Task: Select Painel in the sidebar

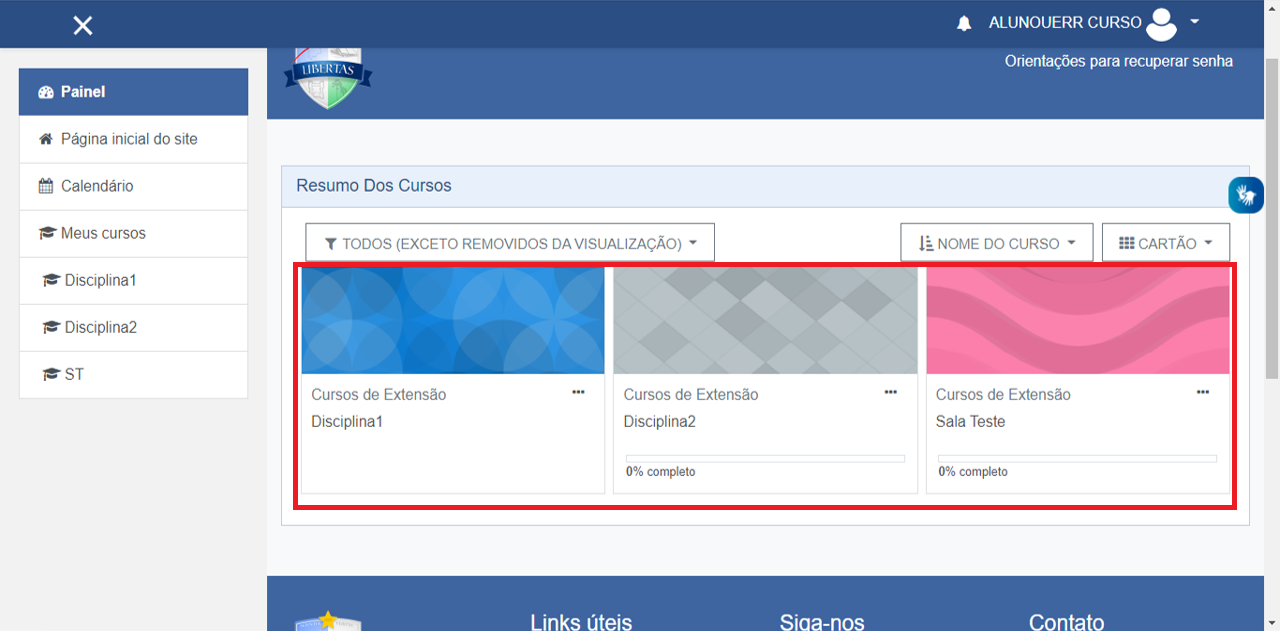Action: coord(133,92)
